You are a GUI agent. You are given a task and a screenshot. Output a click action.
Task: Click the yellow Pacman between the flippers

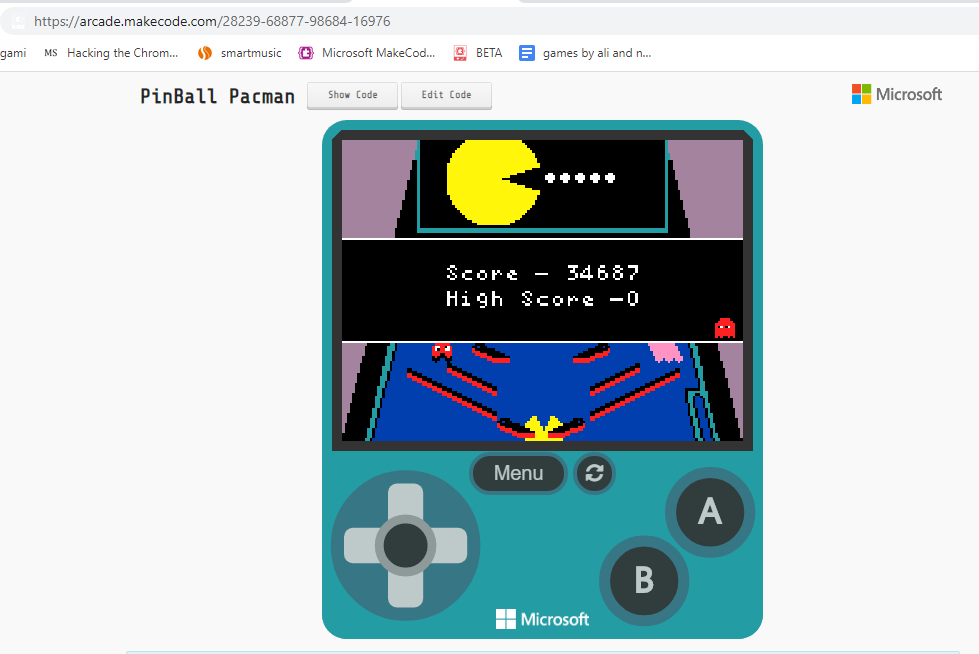pos(542,429)
